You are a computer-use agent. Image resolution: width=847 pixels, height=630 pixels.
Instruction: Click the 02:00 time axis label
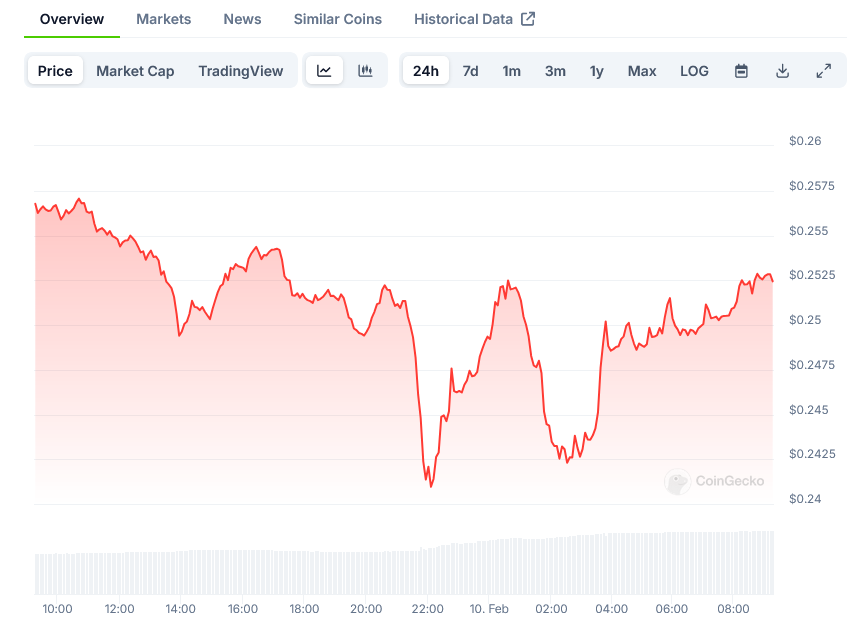(x=551, y=609)
